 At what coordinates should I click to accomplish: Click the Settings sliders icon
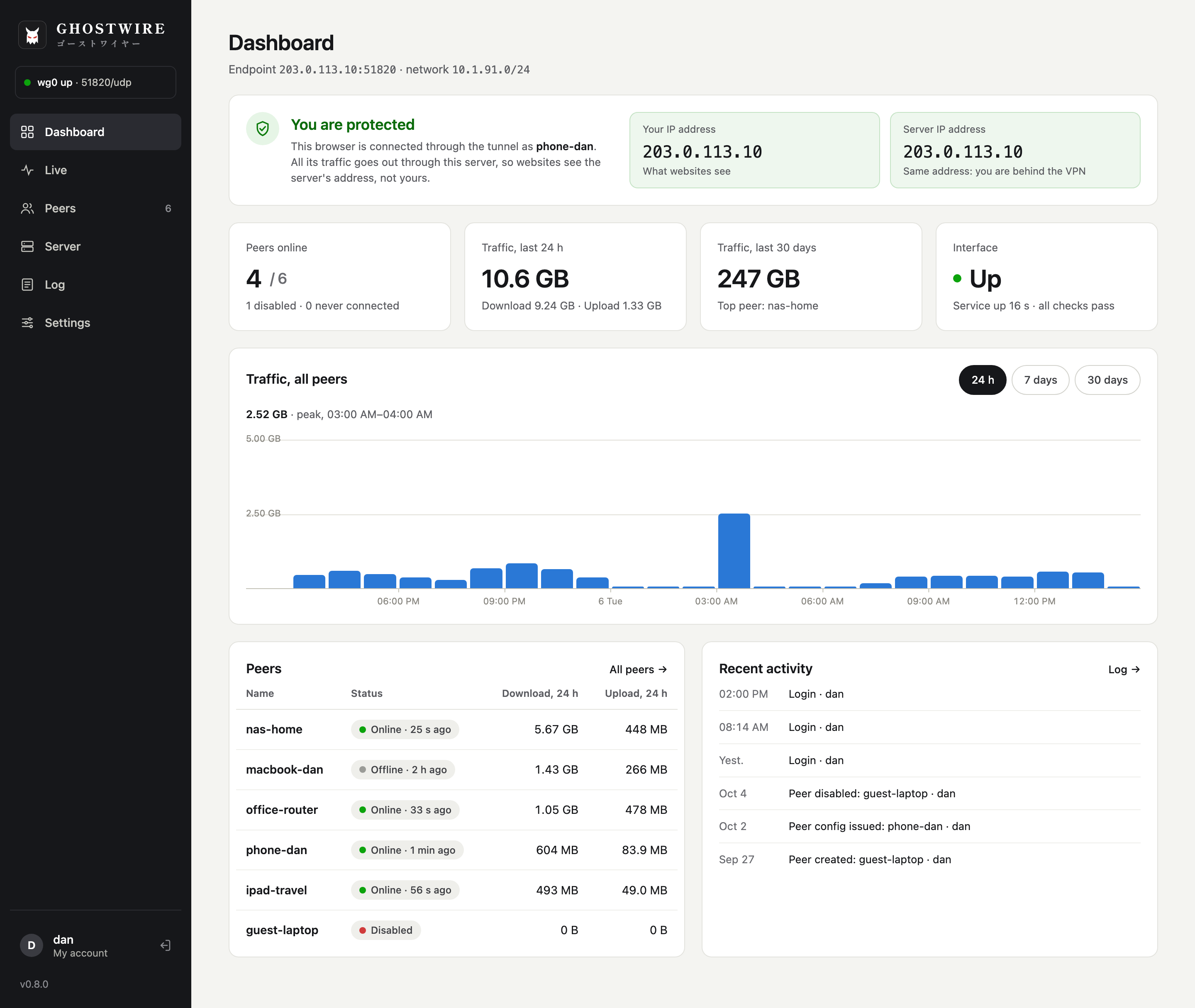(27, 323)
